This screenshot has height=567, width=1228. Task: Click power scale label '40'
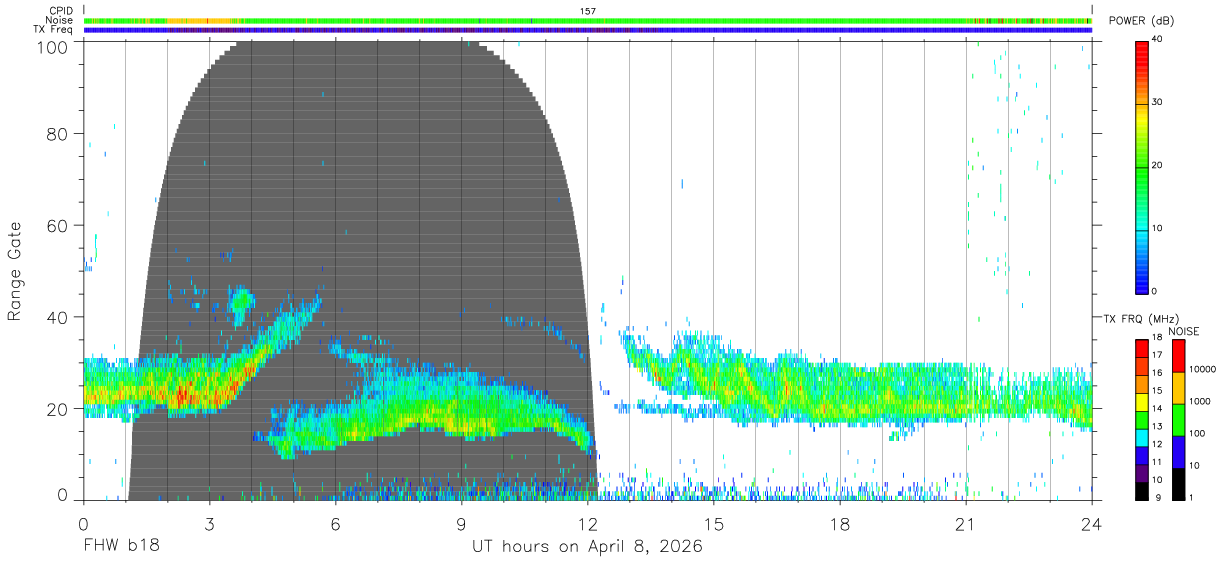tap(1158, 39)
